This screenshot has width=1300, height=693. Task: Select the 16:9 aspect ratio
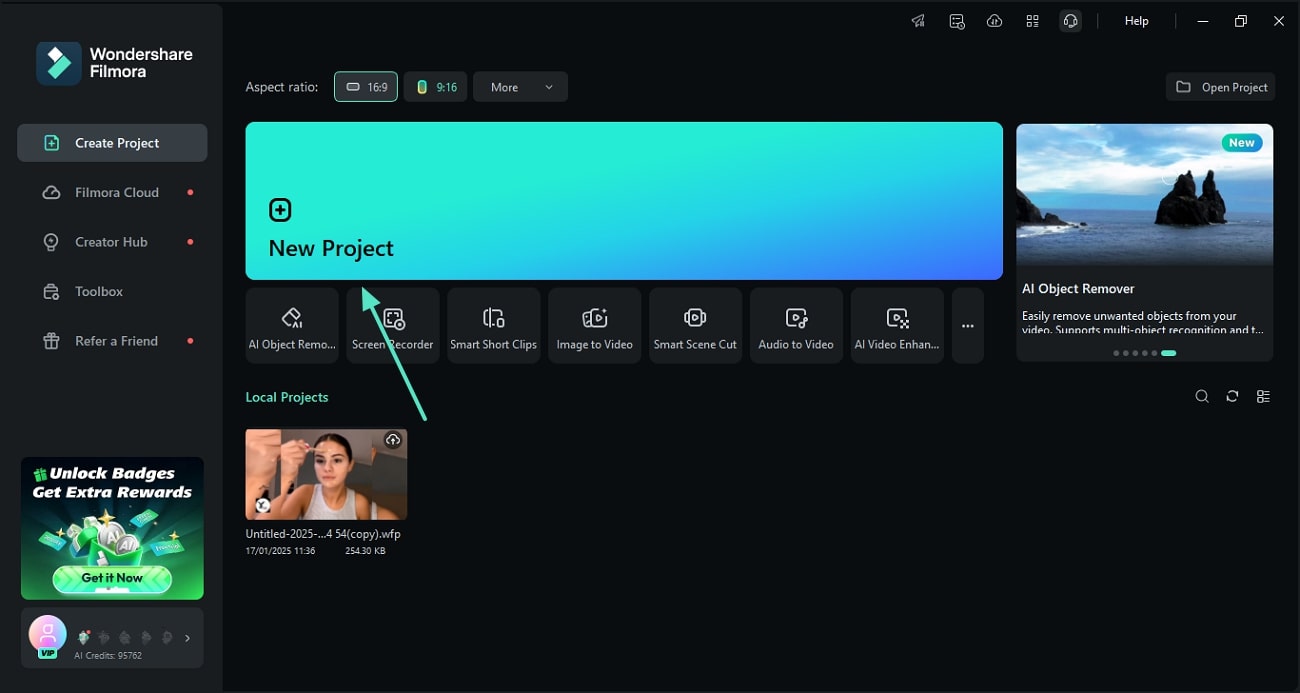tap(366, 87)
